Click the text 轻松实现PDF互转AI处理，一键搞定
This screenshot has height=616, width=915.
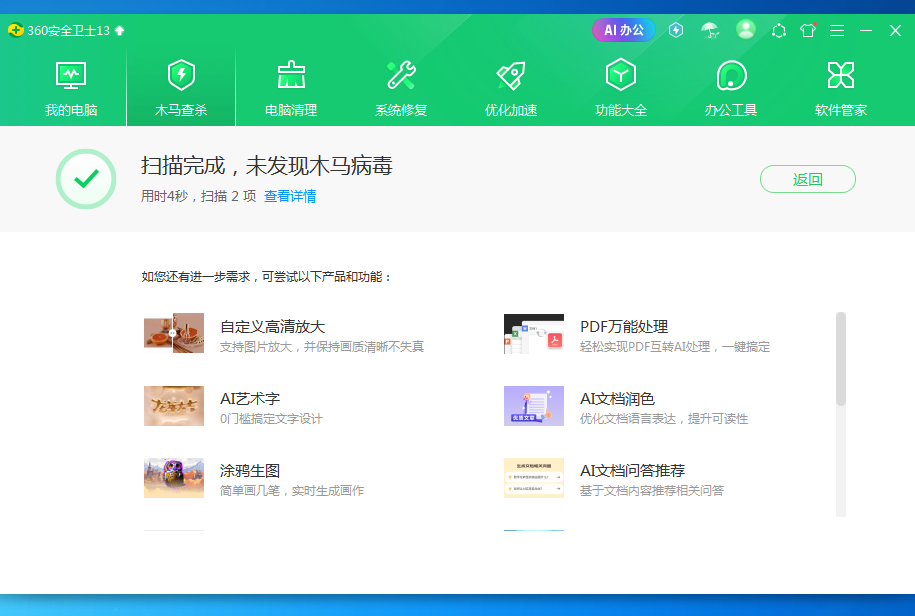[675, 347]
